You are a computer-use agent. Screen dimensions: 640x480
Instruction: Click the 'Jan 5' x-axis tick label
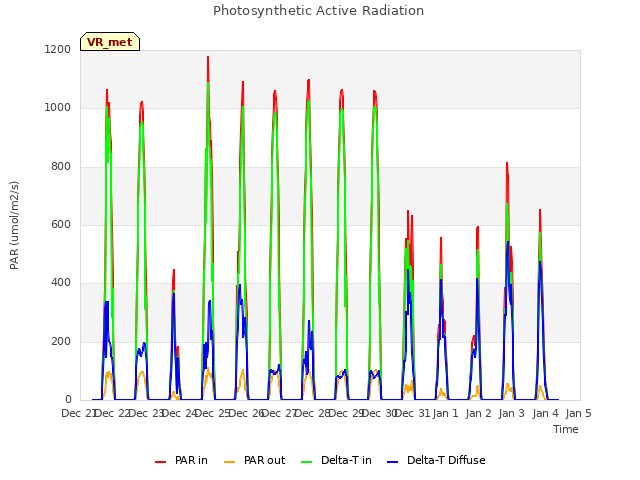(578, 413)
